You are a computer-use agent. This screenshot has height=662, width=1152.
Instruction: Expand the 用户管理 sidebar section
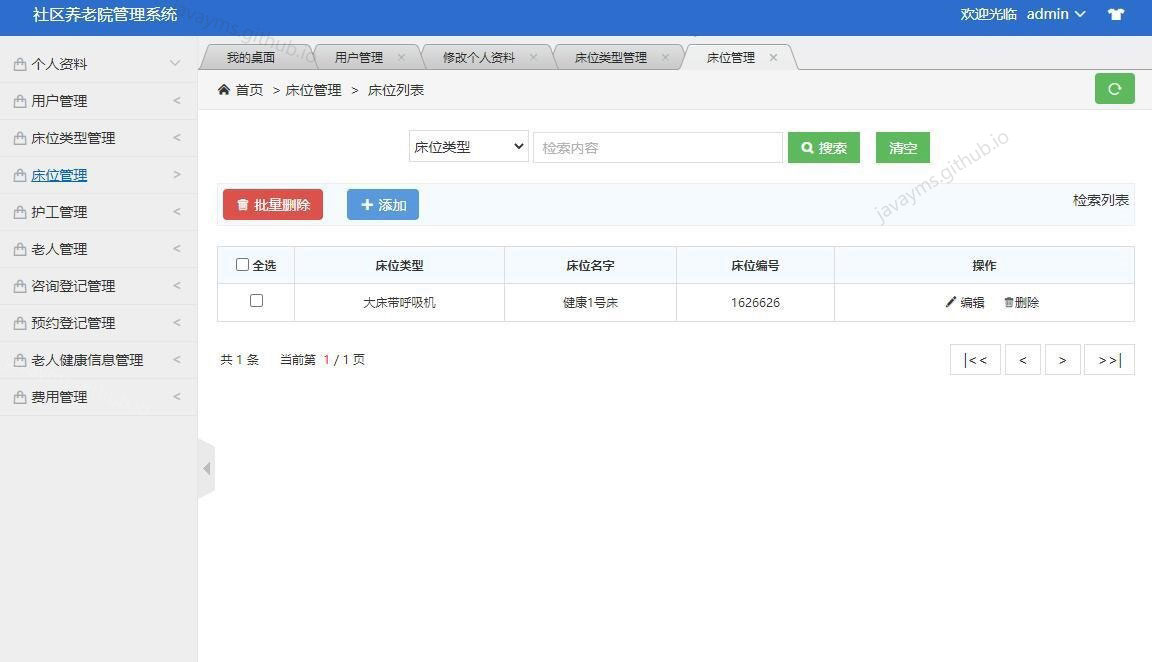pos(60,100)
